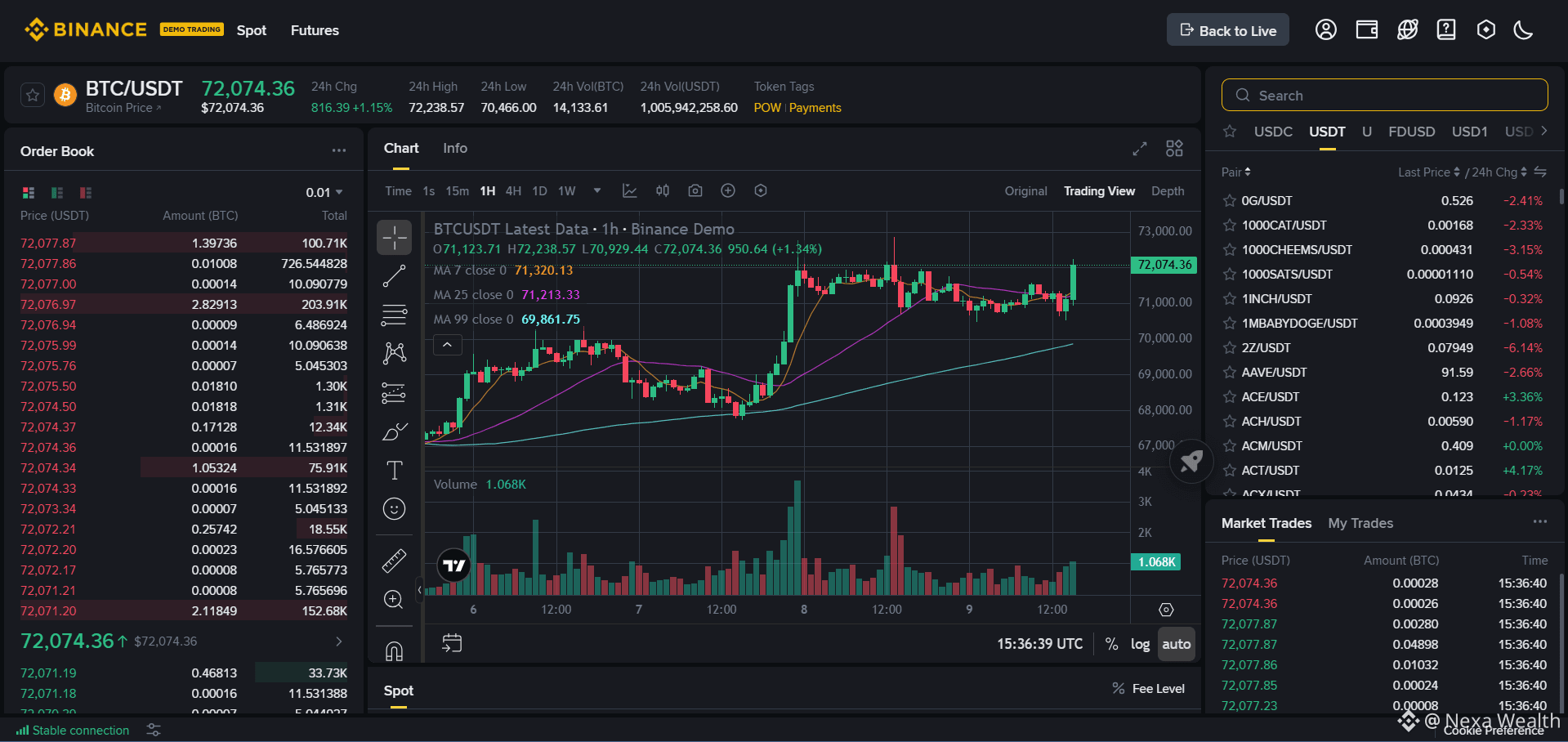Click Back to Live button

tap(1227, 30)
